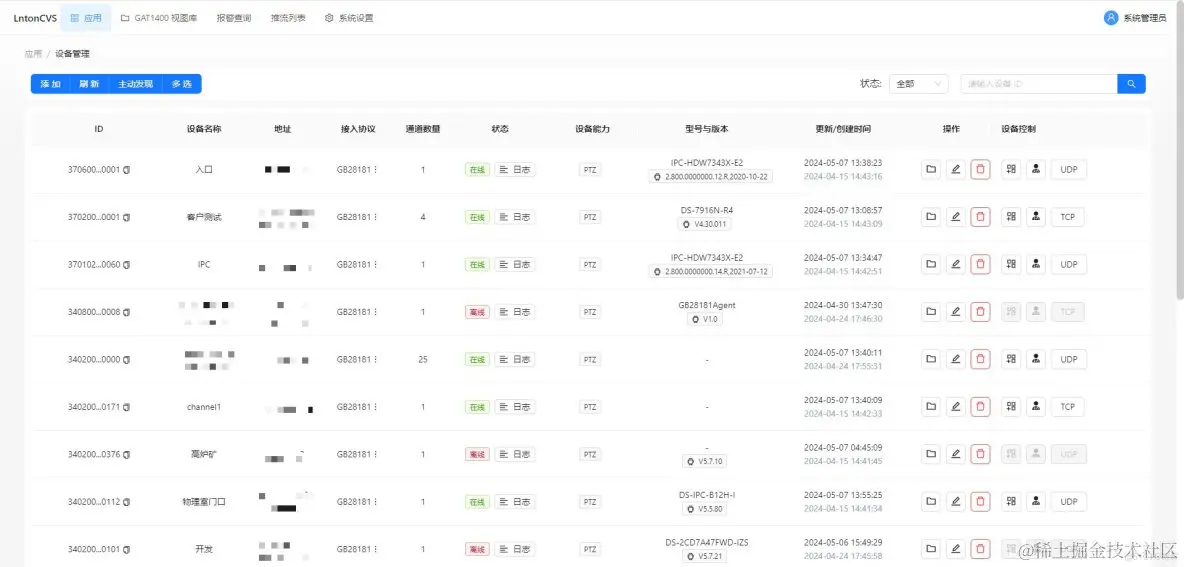Click model text DS-IPC-B12H-I
Viewport: 1184px width, 567px height.
[707, 495]
